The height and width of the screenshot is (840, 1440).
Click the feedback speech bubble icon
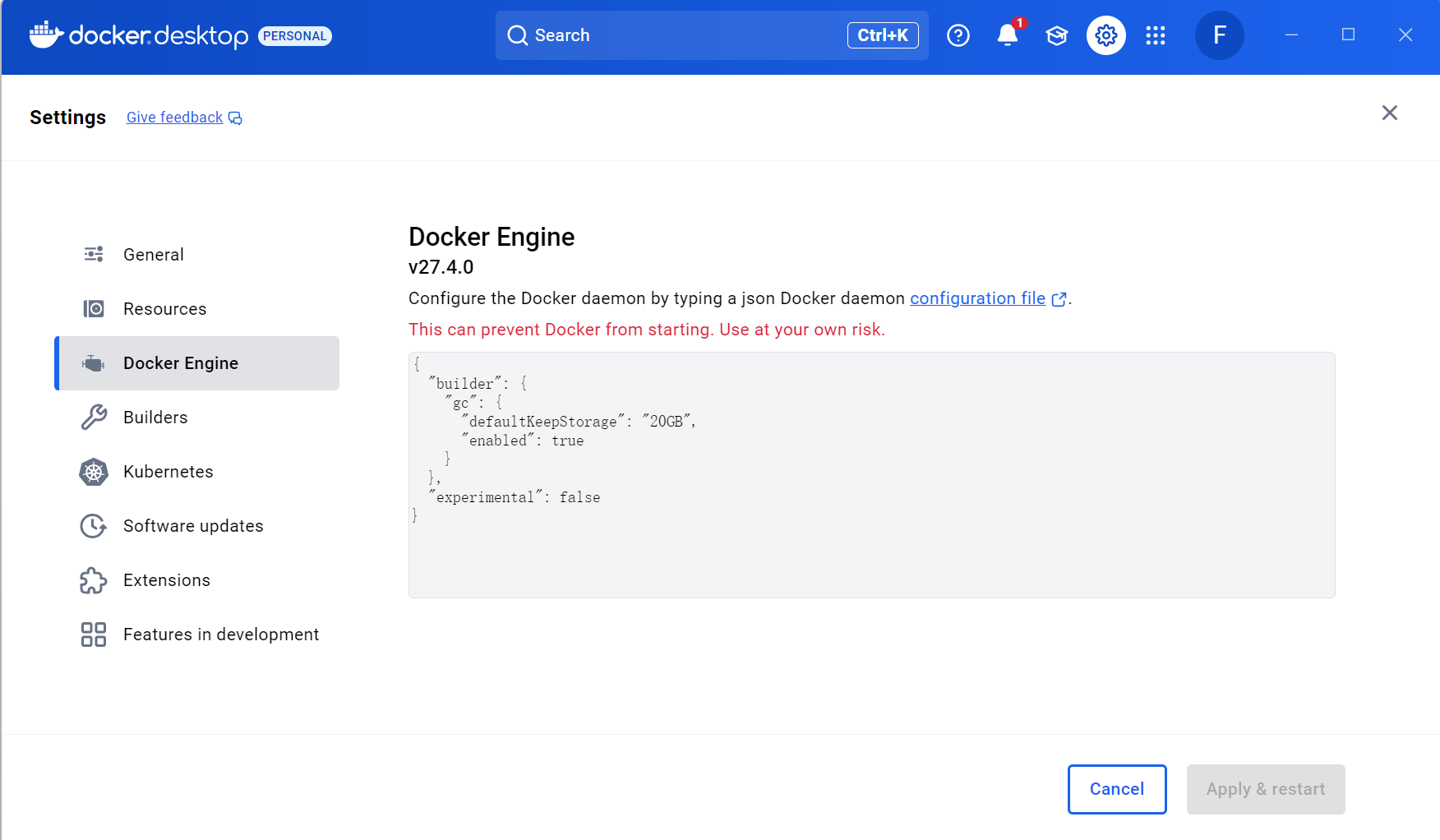pos(235,118)
